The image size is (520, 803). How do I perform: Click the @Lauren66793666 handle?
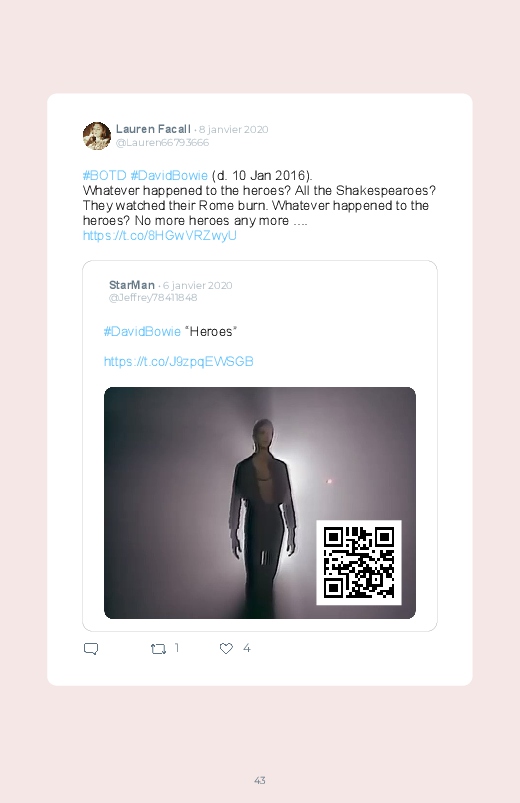click(x=162, y=142)
